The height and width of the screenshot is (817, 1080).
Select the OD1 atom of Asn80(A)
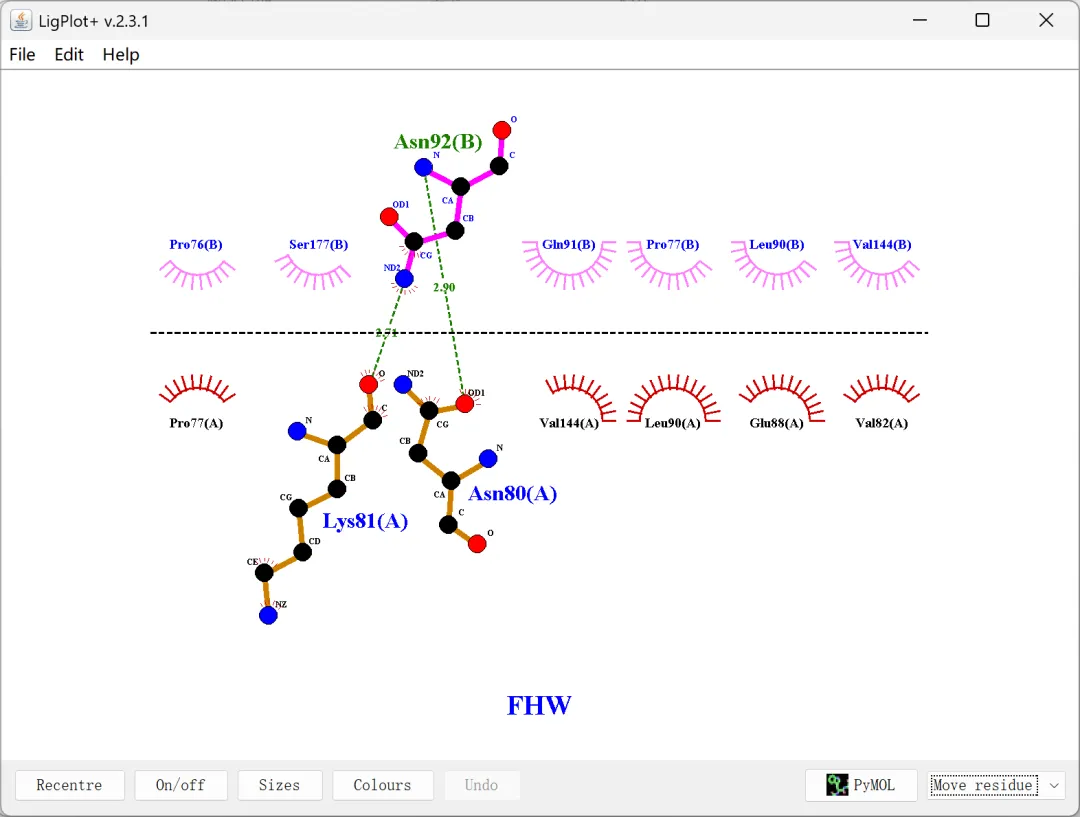pyautogui.click(x=465, y=404)
